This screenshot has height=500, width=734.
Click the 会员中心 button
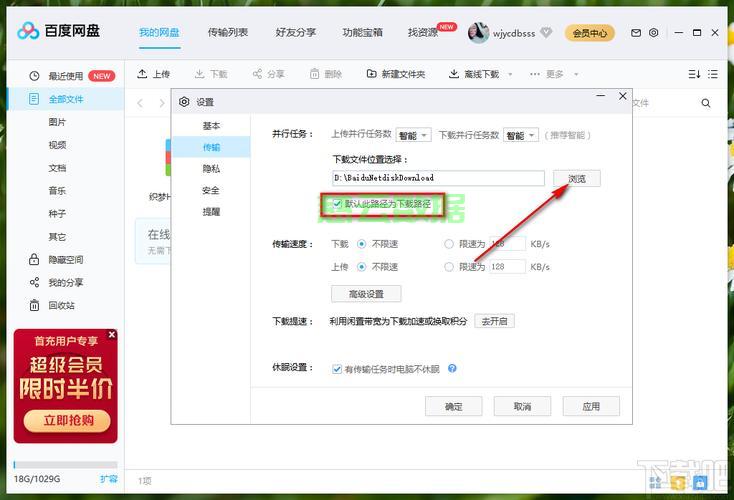click(x=590, y=33)
